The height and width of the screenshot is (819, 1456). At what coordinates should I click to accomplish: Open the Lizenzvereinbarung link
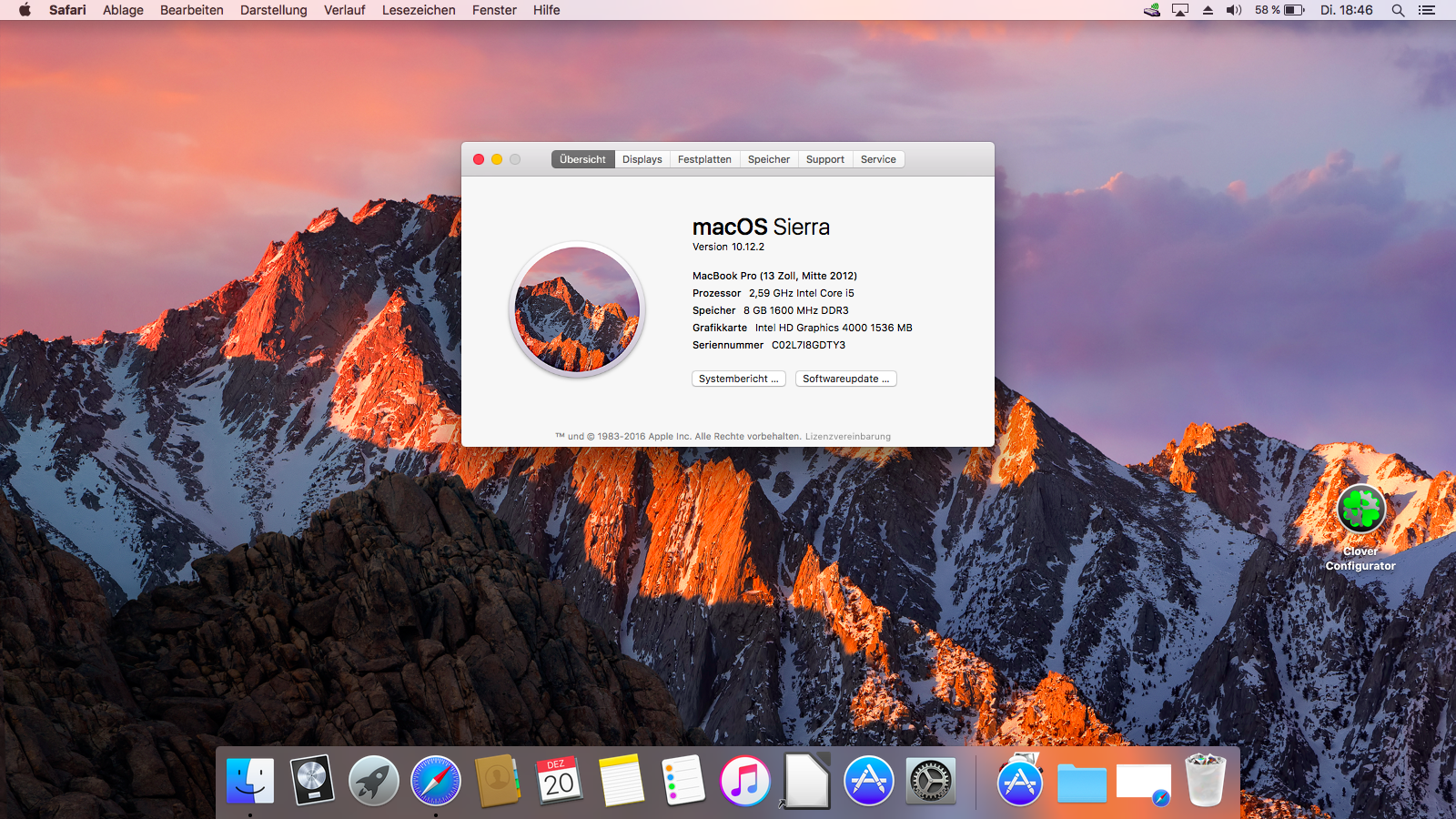pyautogui.click(x=848, y=437)
